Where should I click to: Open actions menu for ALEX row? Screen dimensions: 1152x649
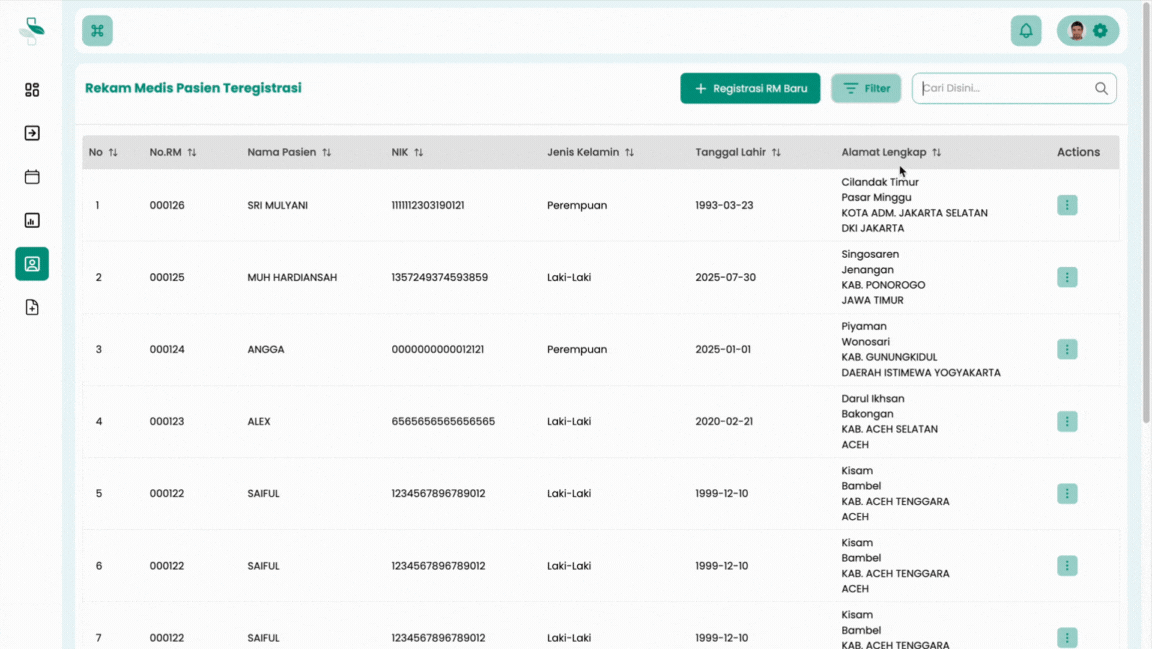[x=1067, y=421]
